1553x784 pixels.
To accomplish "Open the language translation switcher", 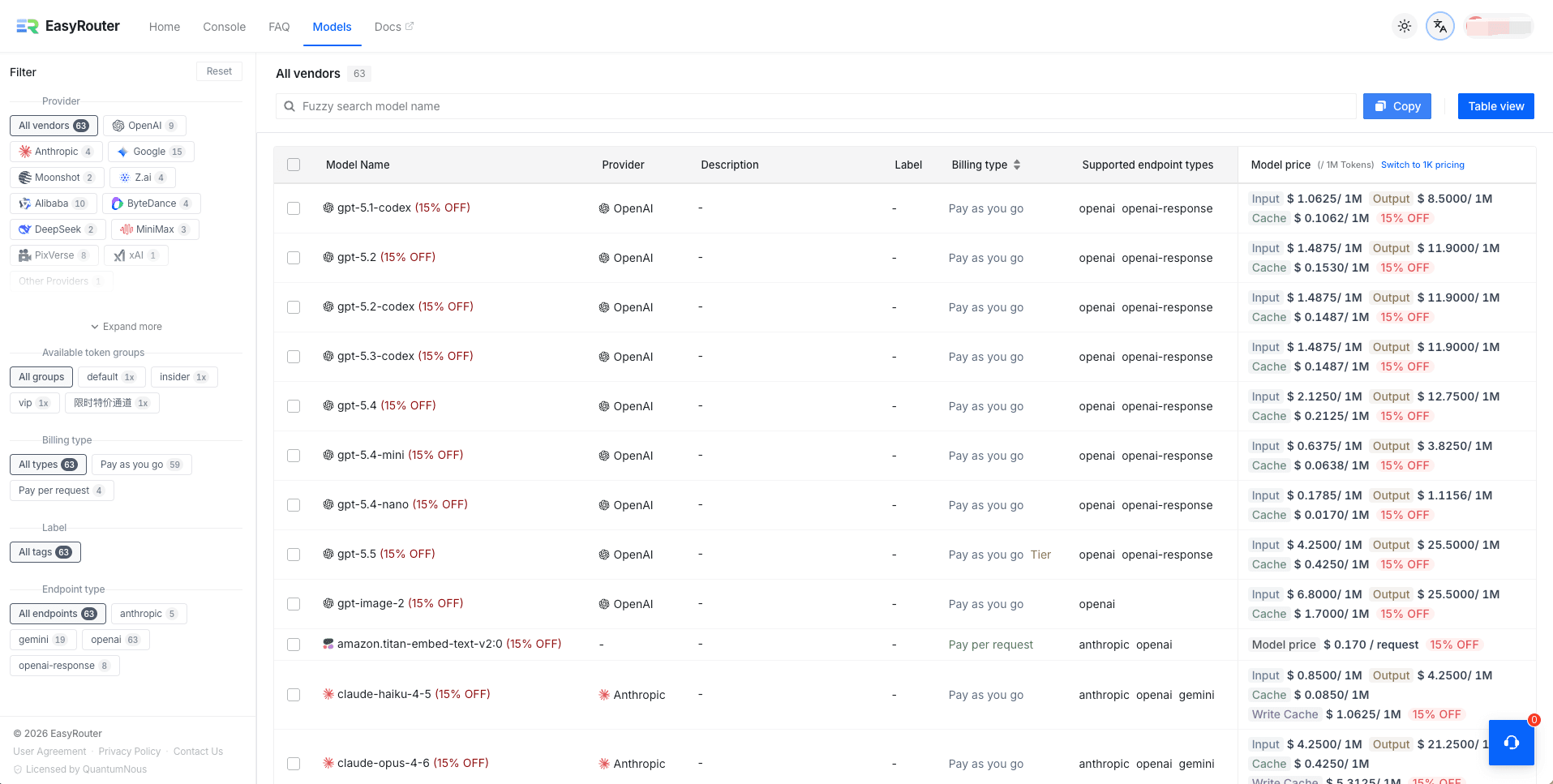I will pyautogui.click(x=1440, y=26).
